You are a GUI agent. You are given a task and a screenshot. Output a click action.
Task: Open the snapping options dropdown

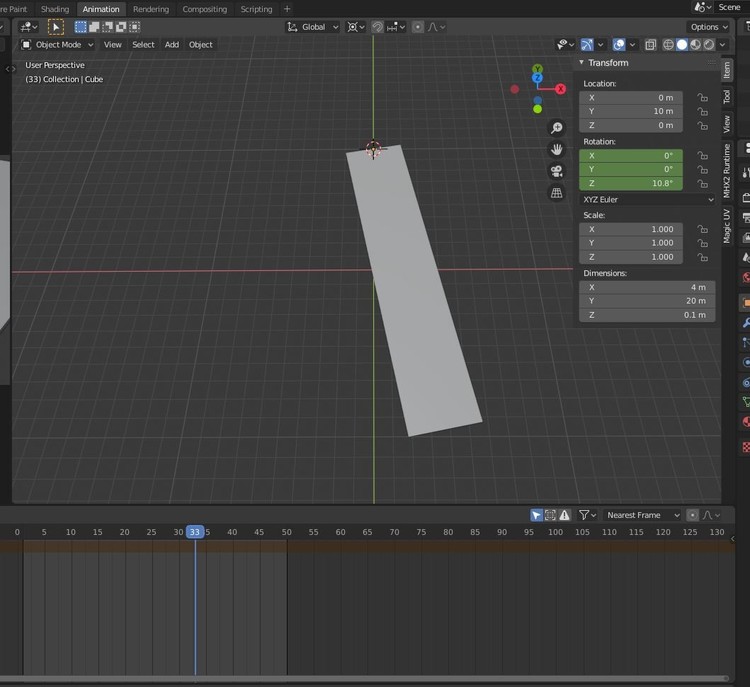click(x=397, y=27)
